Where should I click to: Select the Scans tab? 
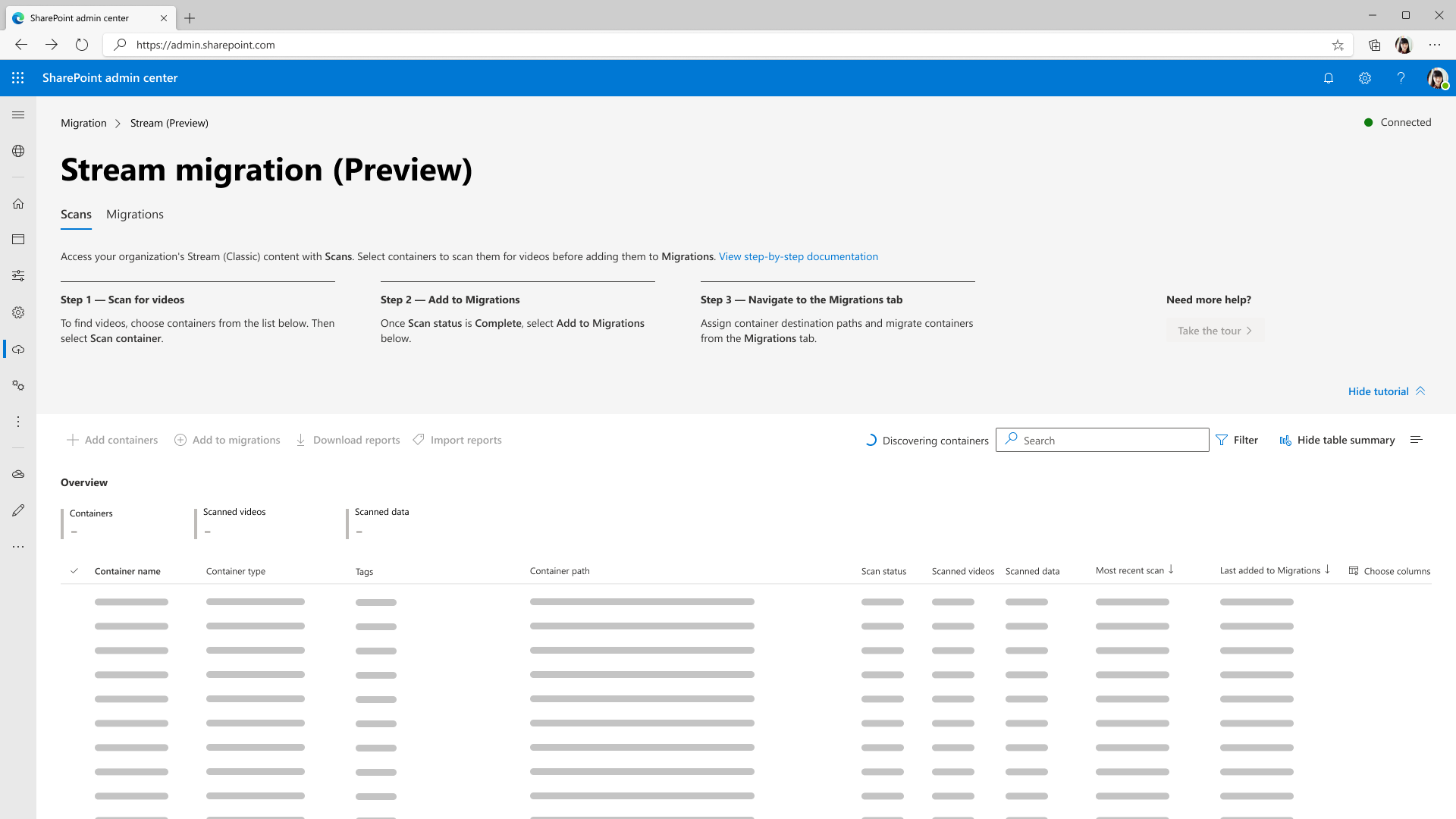76,214
